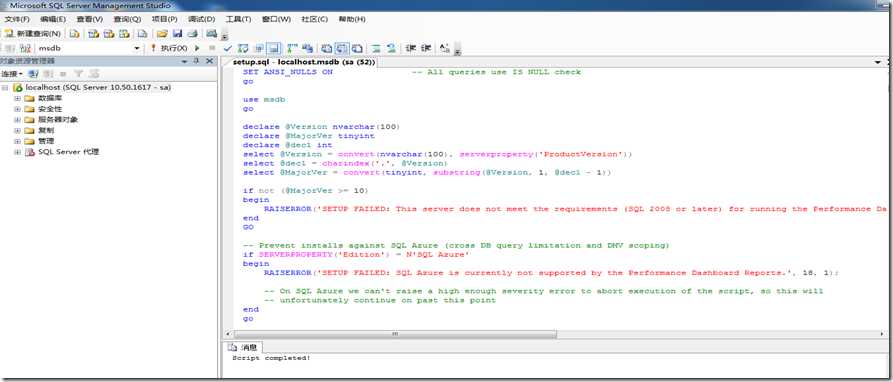Viewport: 893px width, 382px height.
Task: Click the New Query (新建查询) button
Action: tap(32, 34)
